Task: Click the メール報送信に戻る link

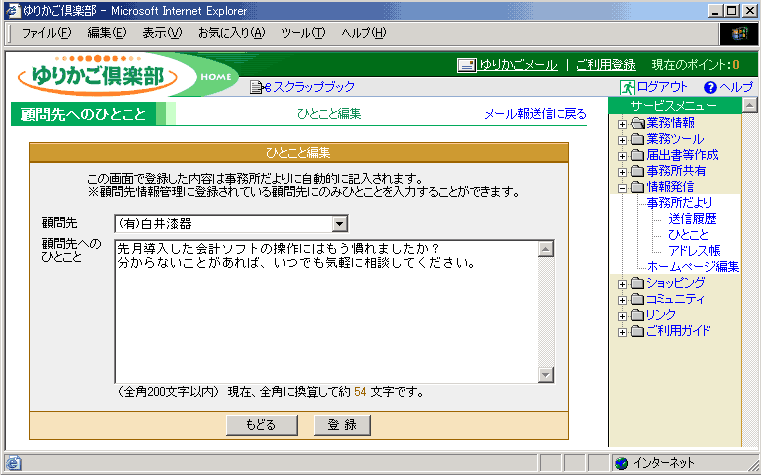Action: (x=535, y=114)
